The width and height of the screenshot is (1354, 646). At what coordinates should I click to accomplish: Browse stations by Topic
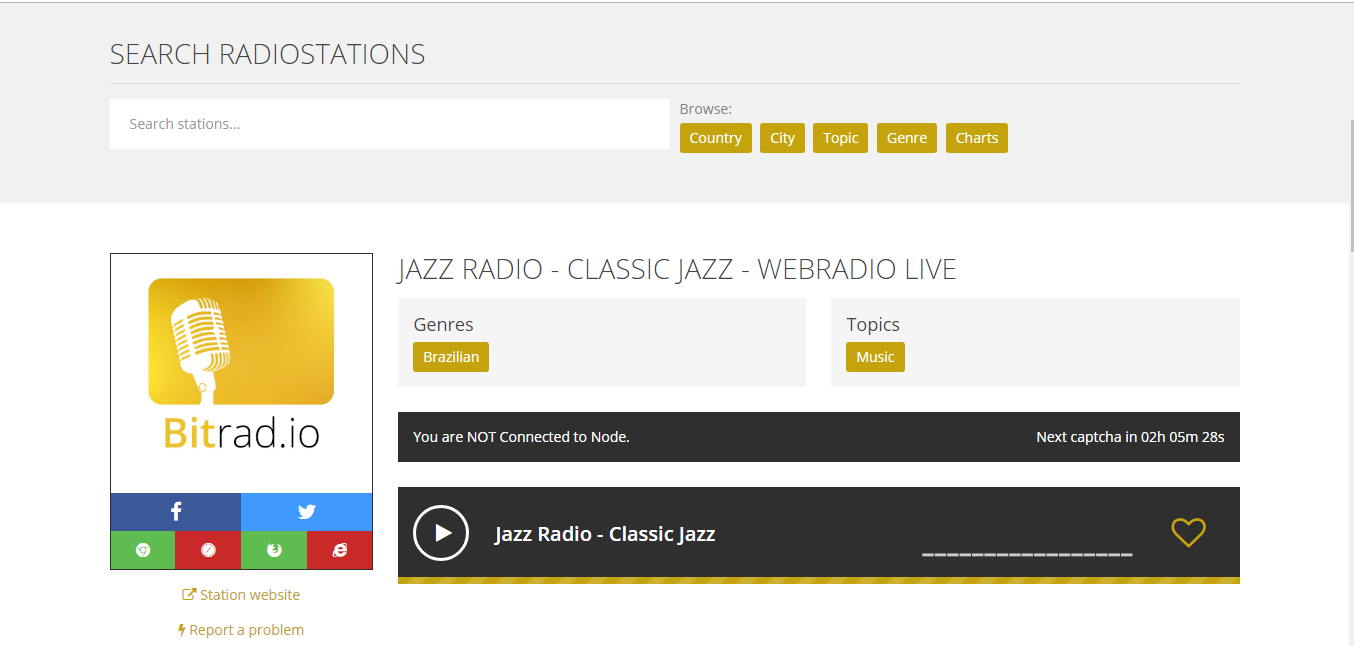841,138
